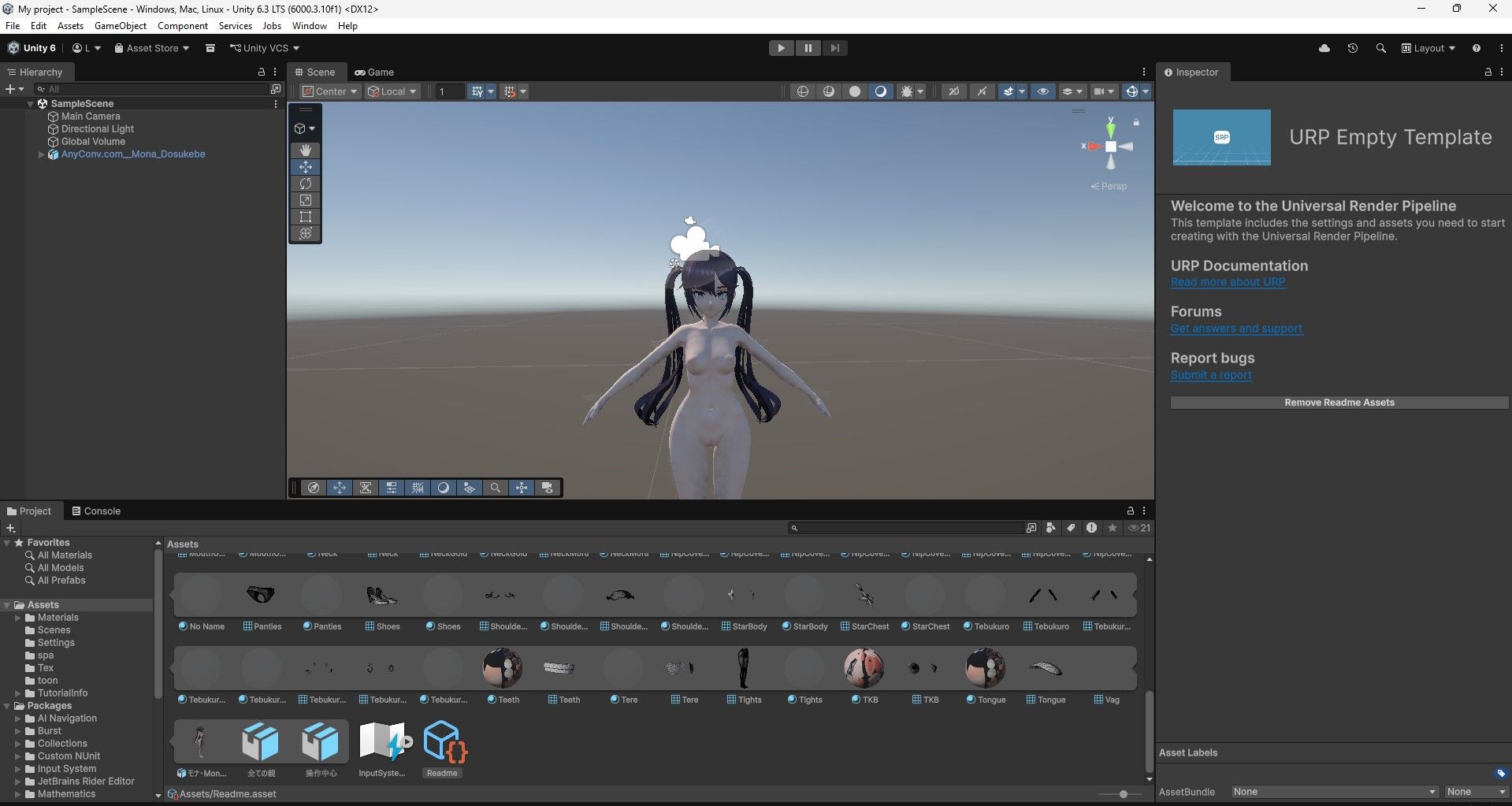1512x806 pixels.
Task: Open the Search magnifier in top toolbar
Action: [1380, 48]
